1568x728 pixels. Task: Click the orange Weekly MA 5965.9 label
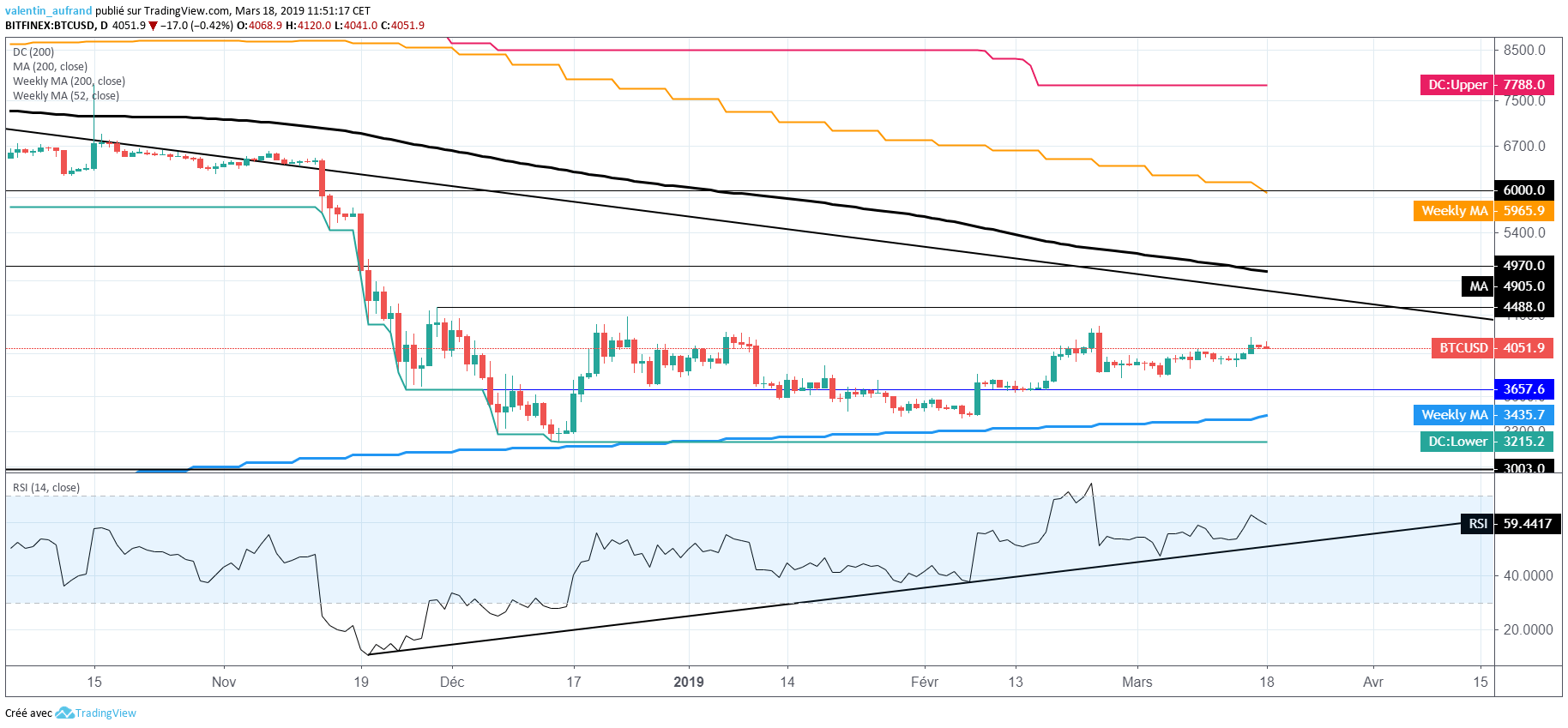(1483, 211)
